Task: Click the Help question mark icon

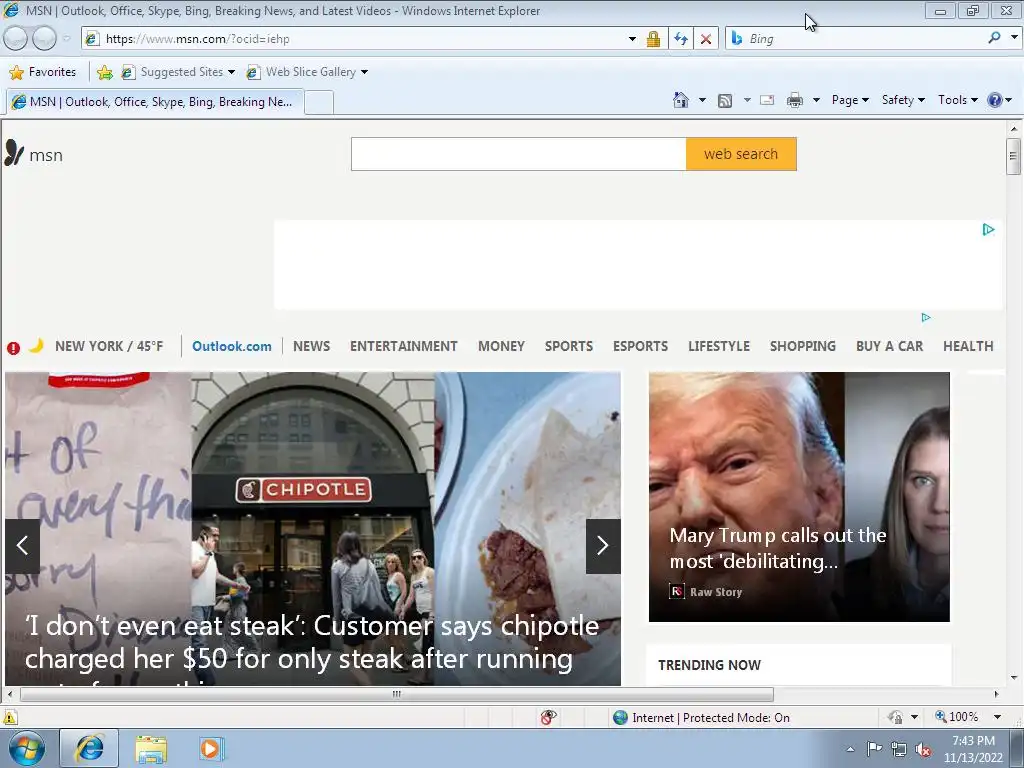Action: point(994,100)
